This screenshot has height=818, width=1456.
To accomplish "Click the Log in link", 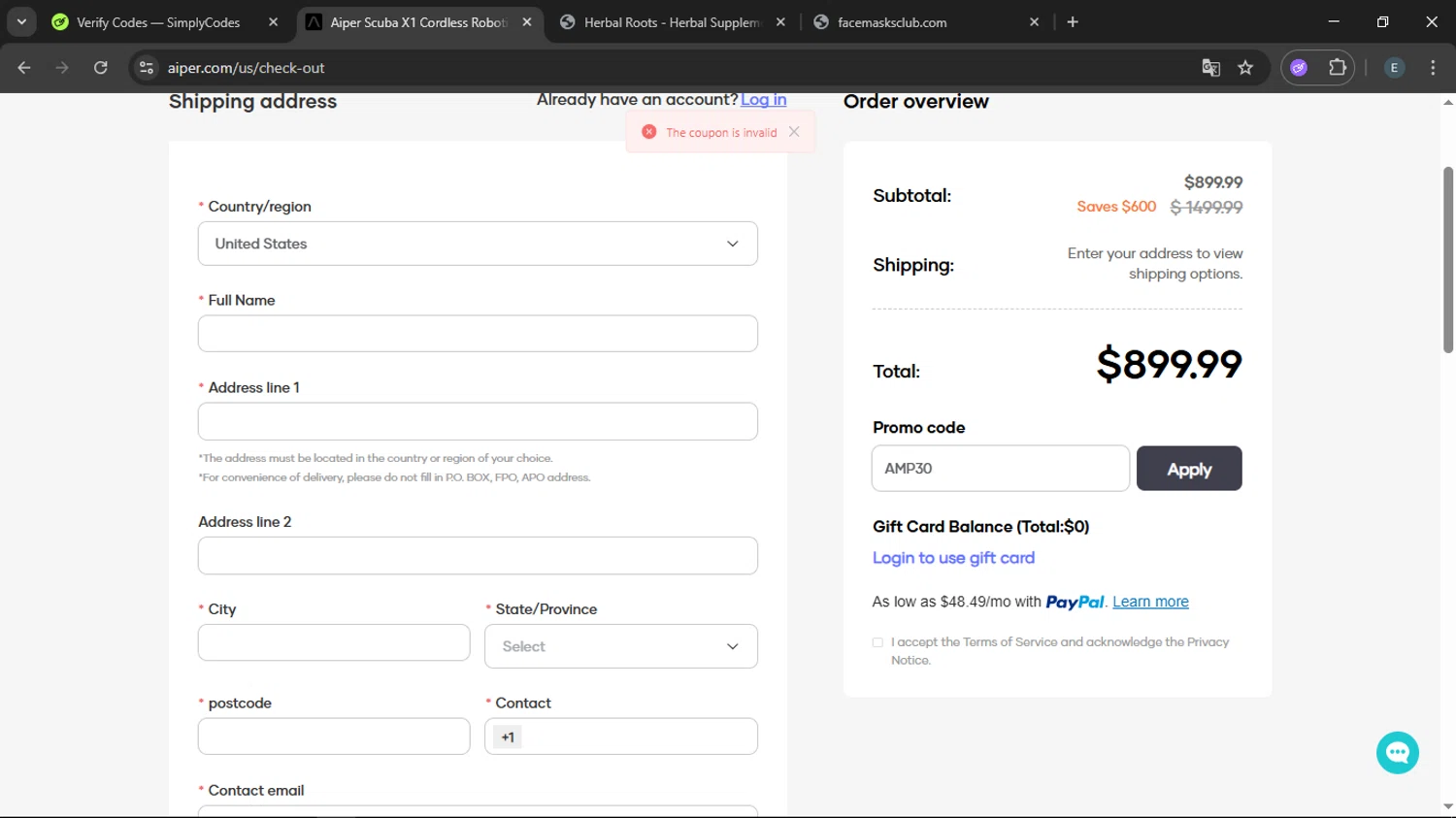I will point(763,100).
